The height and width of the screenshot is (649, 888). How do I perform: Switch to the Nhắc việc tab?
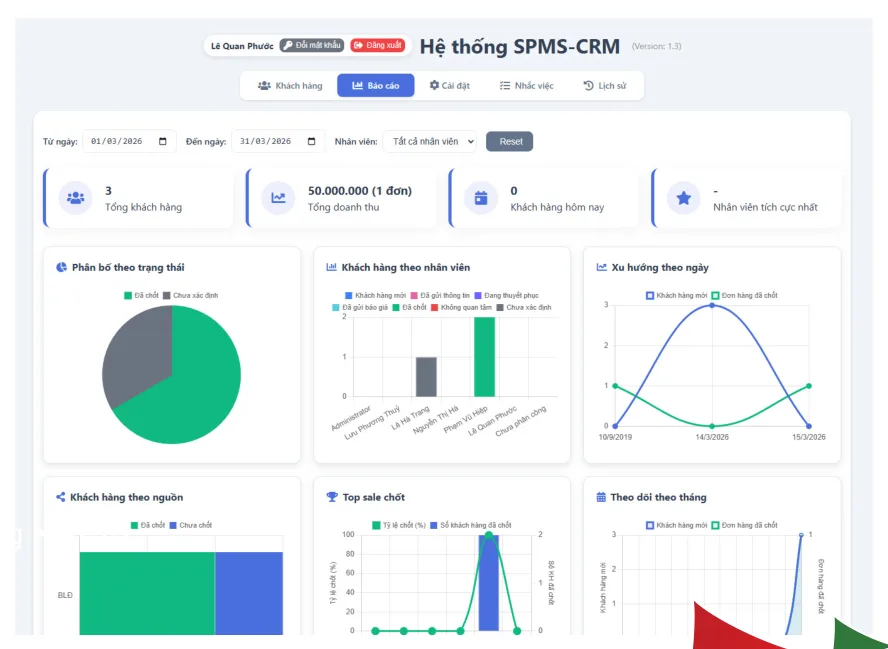coord(526,86)
